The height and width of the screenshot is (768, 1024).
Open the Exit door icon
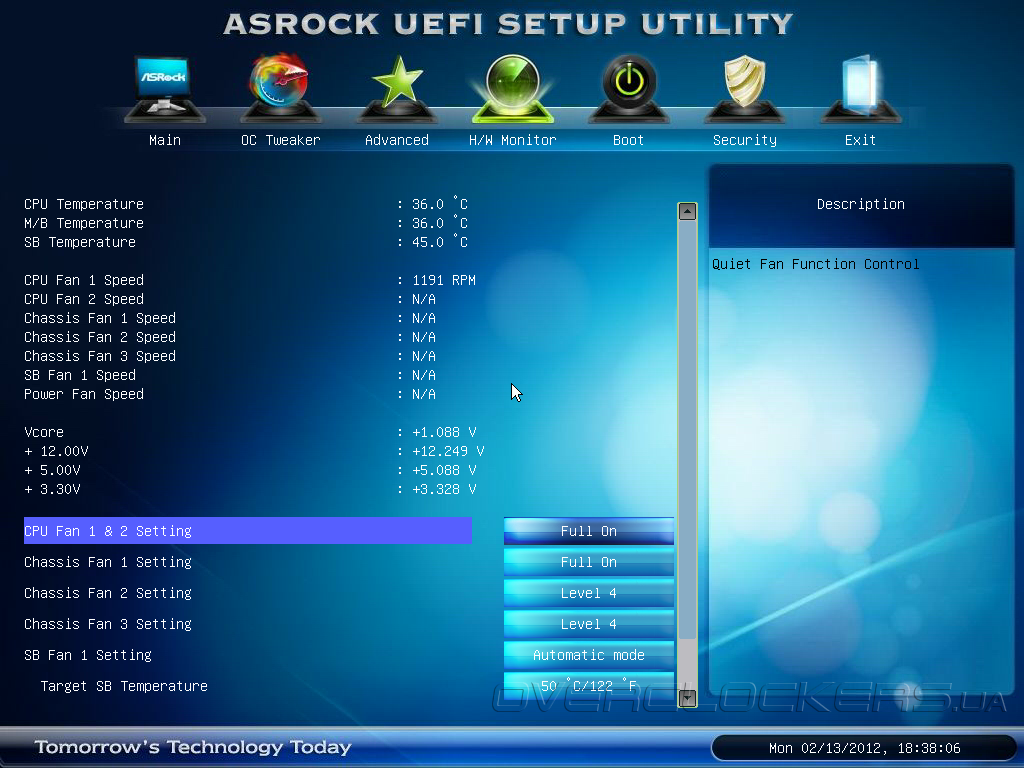tap(860, 88)
